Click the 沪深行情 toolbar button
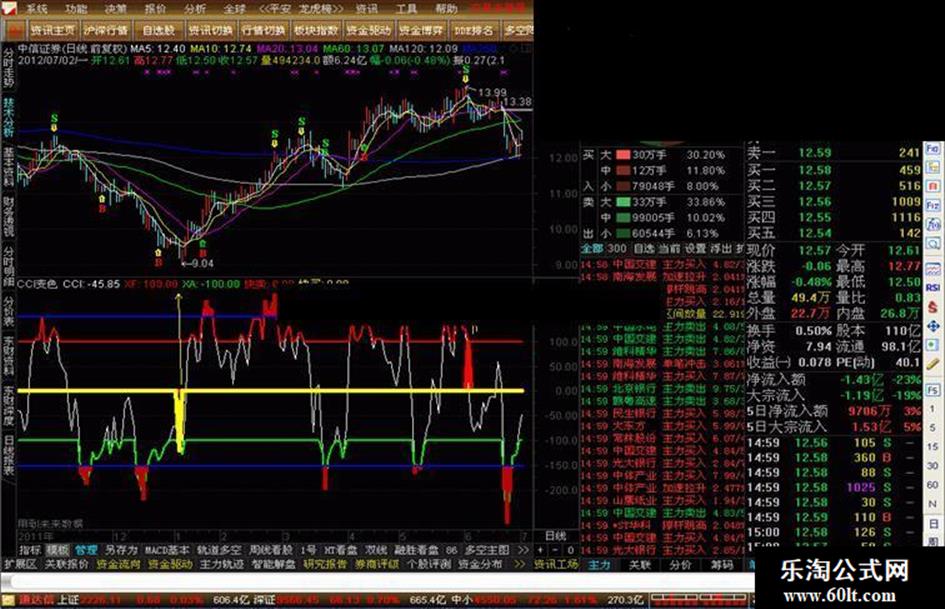The image size is (945, 609). 105,30
